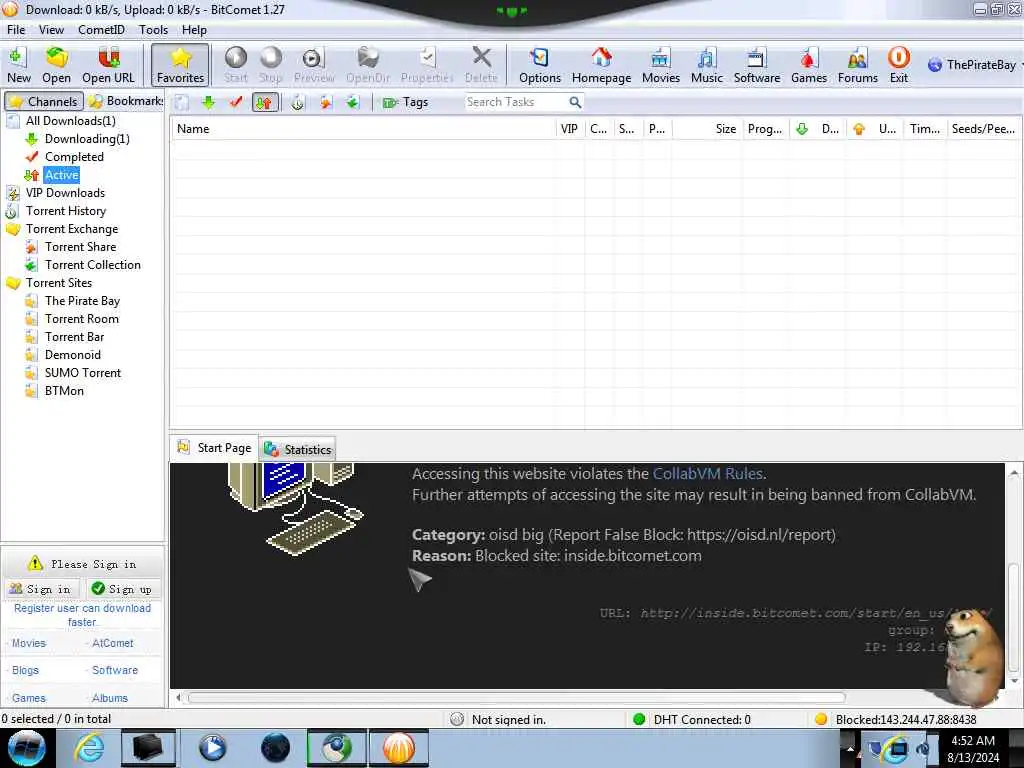Screen dimensions: 1024x768
Task: Click the Sign up button
Action: [122, 589]
